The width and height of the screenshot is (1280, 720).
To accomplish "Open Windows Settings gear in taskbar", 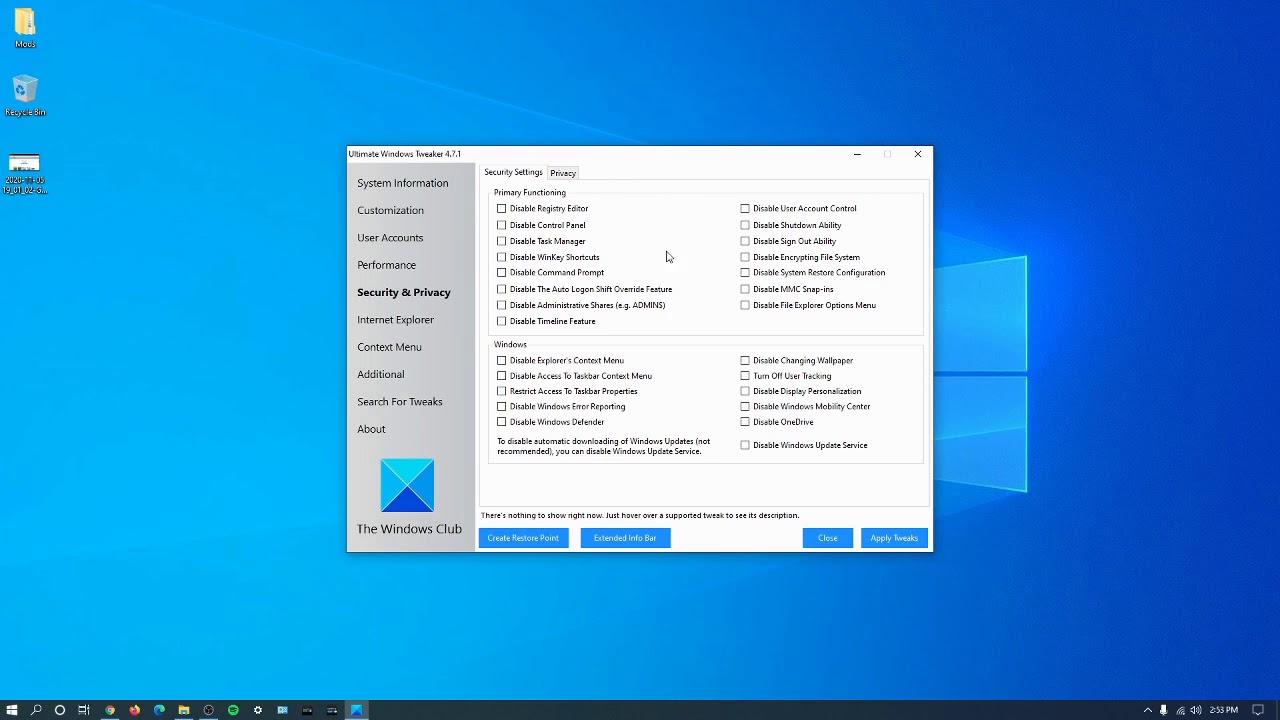I will (258, 710).
